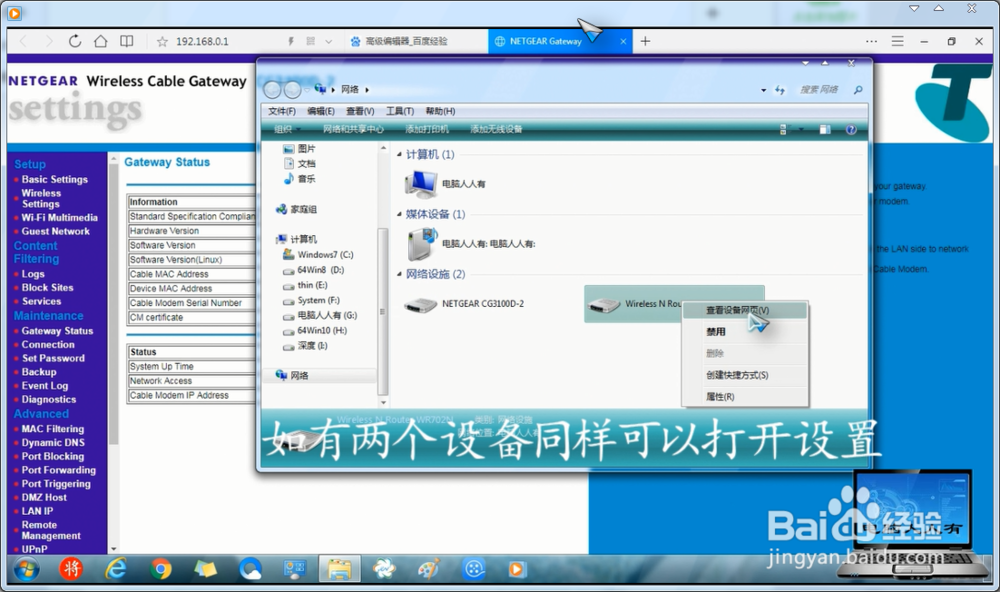Image resolution: width=1000 pixels, height=592 pixels.
Task: Click 网络和共享中心 toolbar button
Action: tap(353, 130)
